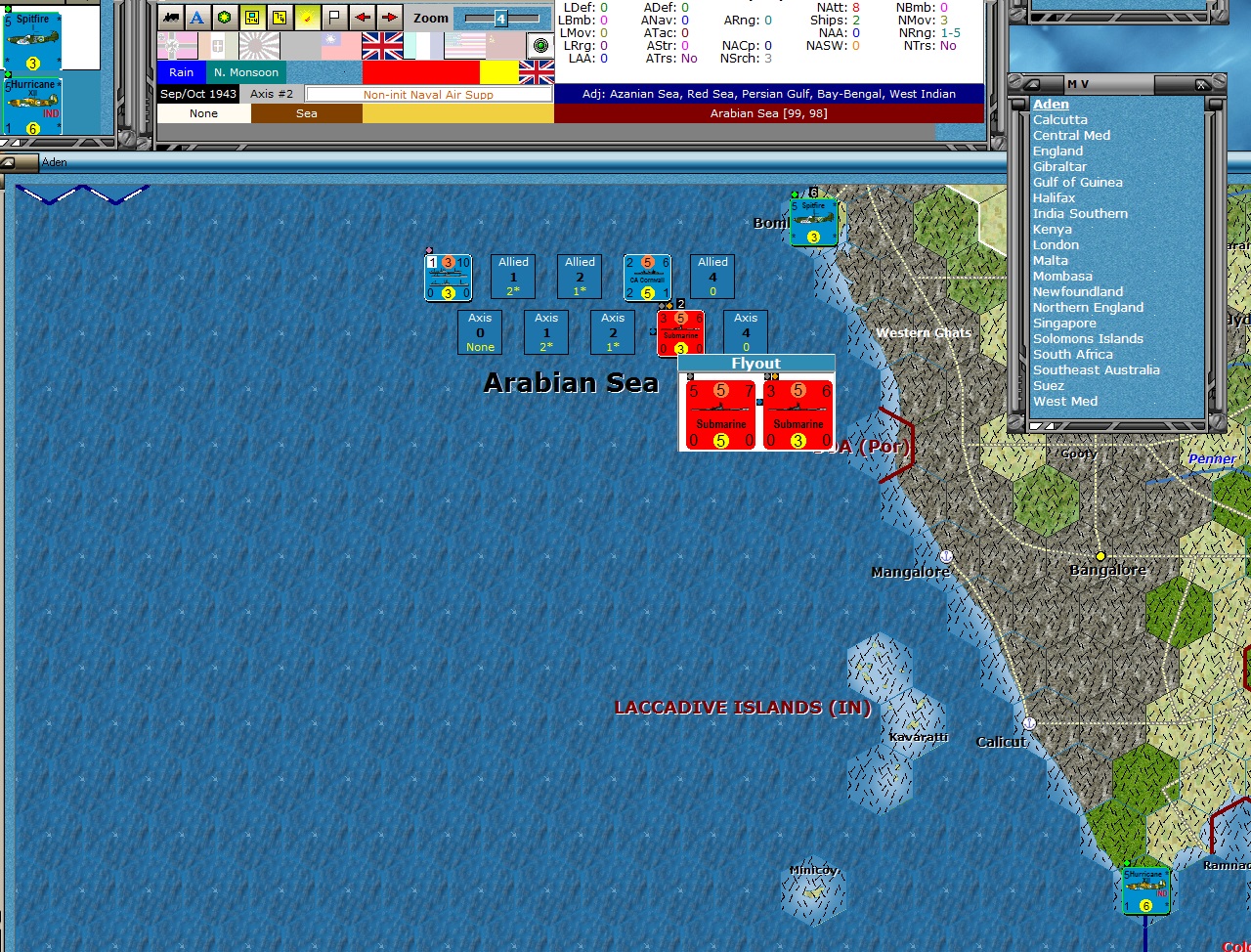Select the French tricolor flag
The width and height of the screenshot is (1251, 952).
point(423,46)
